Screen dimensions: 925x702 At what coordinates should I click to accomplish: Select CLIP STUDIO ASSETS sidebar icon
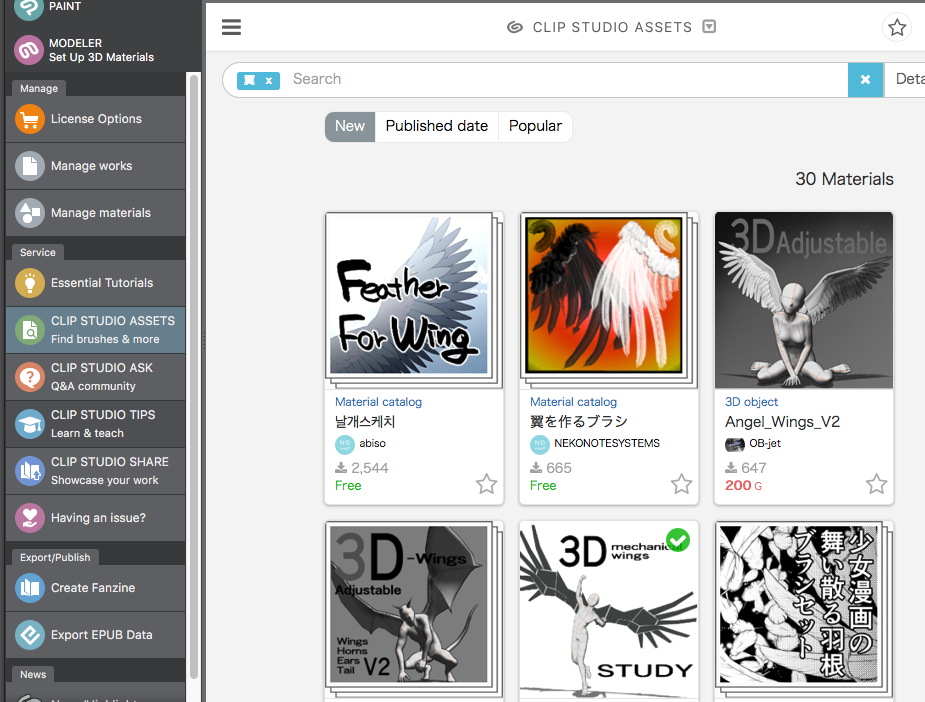pyautogui.click(x=29, y=330)
